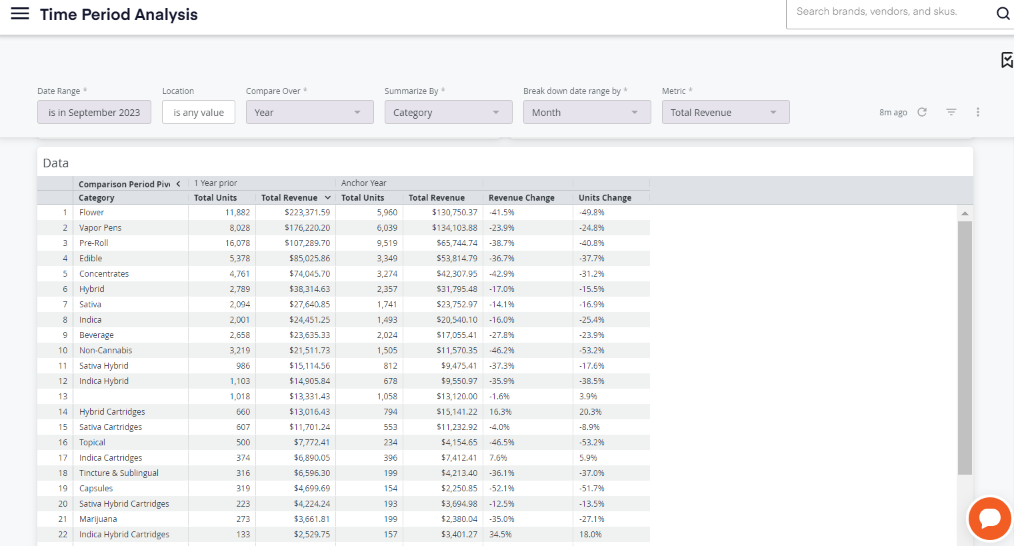The width and height of the screenshot is (1014, 546).
Task: Click the Category column header
Action: pyautogui.click(x=96, y=198)
